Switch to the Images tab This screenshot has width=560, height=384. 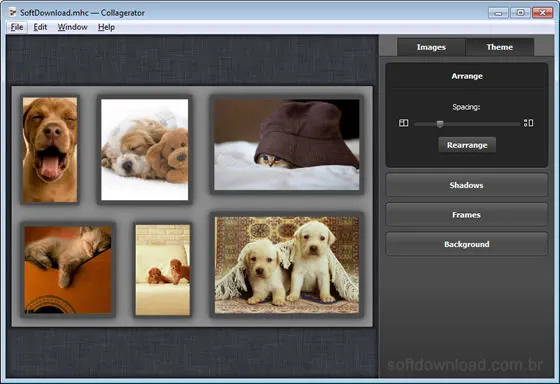[x=431, y=47]
